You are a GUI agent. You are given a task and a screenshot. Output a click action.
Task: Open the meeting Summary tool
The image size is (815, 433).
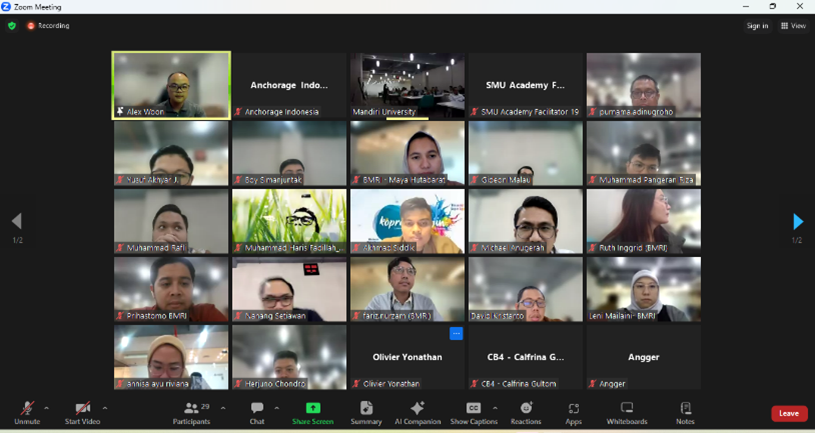pyautogui.click(x=366, y=412)
